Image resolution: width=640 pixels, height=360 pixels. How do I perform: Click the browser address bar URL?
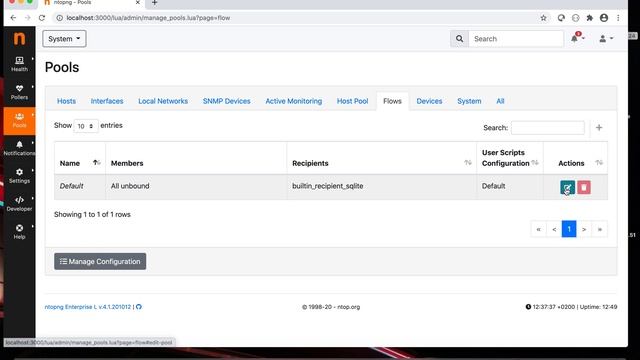tap(148, 18)
